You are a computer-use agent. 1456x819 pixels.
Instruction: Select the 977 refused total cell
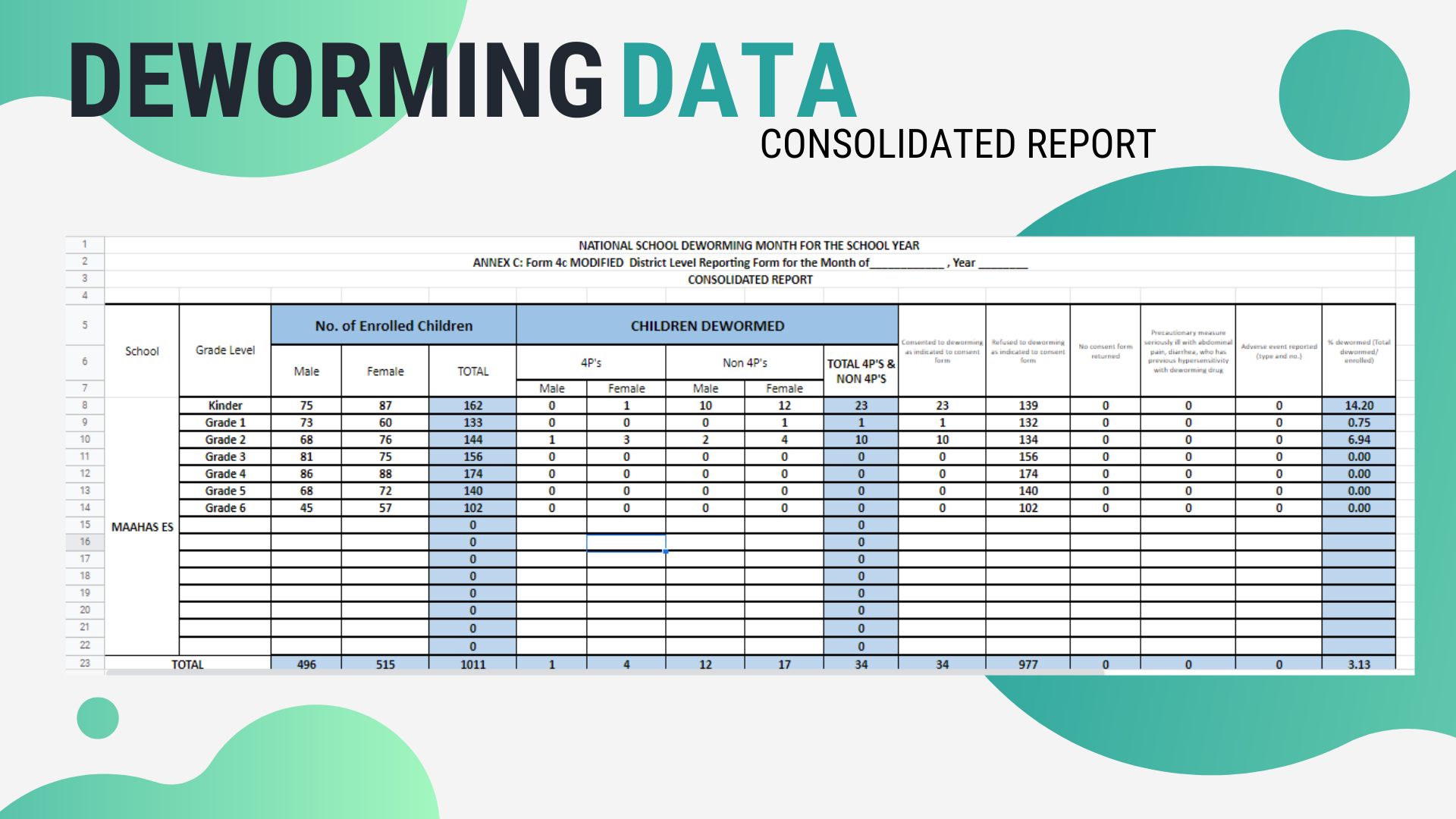click(x=1028, y=664)
